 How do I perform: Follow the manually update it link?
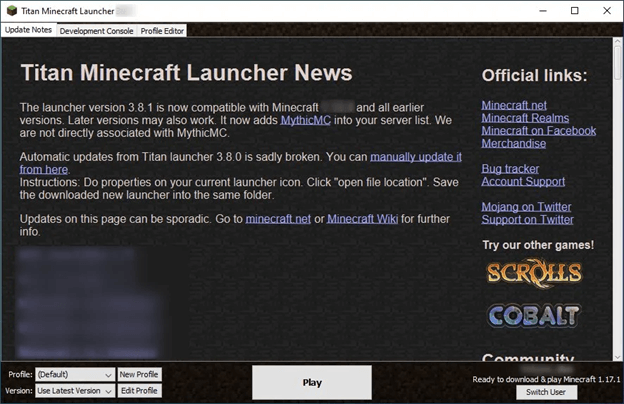pyautogui.click(x=416, y=157)
